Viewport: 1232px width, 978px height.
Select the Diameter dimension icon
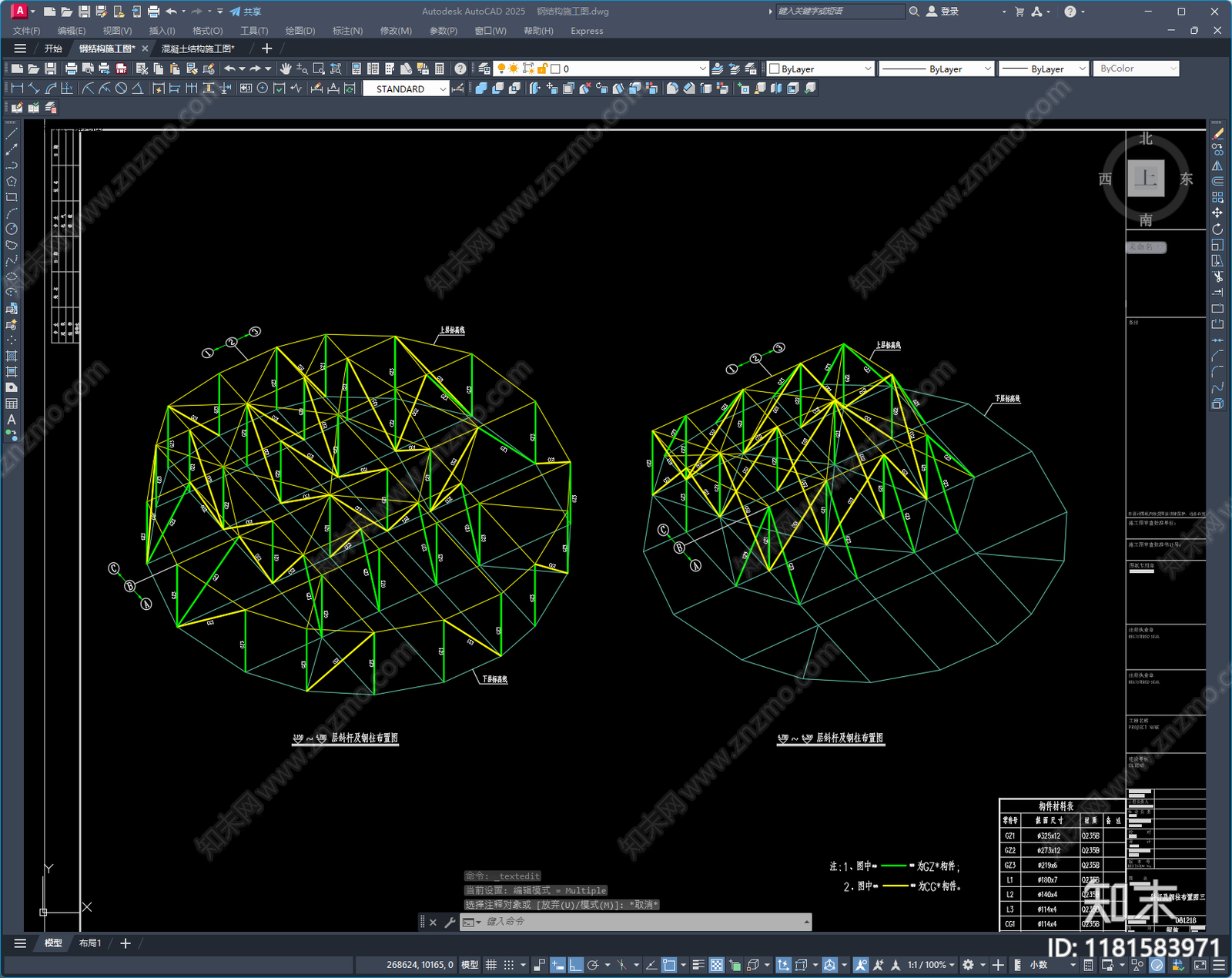[121, 89]
